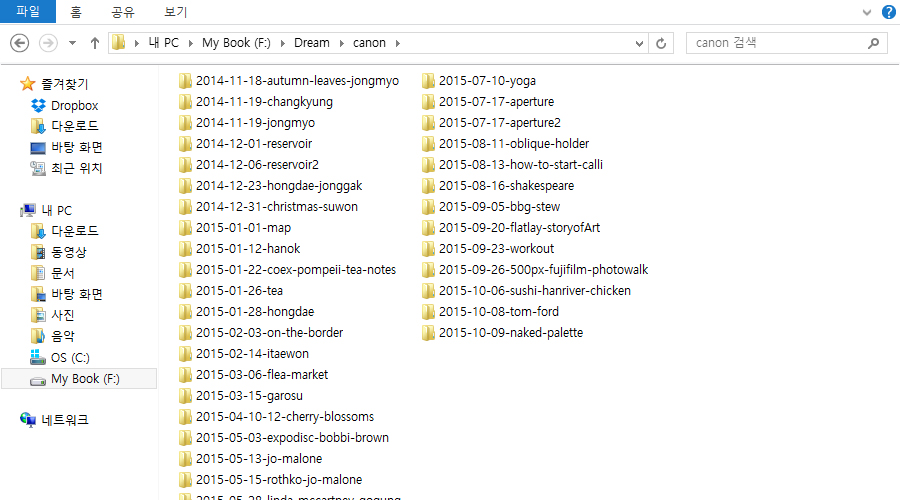Switch to the 보기 ribbon tab

tap(175, 12)
